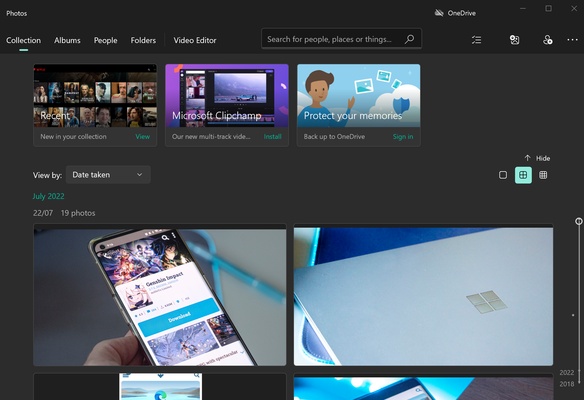This screenshot has height=400, width=584.
Task: Switch to the Albums tab
Action: click(67, 40)
